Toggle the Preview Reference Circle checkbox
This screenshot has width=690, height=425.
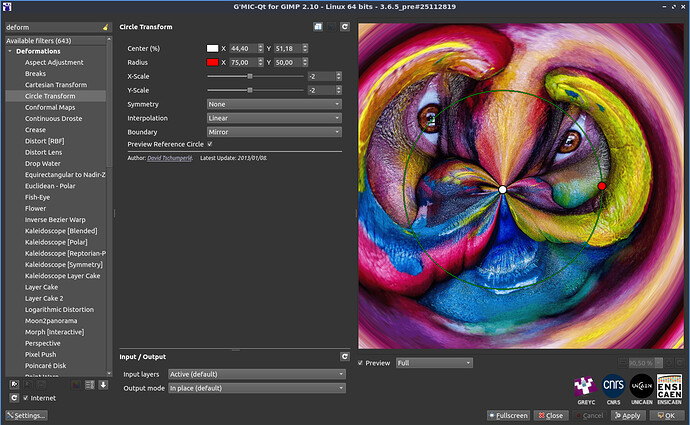click(x=209, y=144)
